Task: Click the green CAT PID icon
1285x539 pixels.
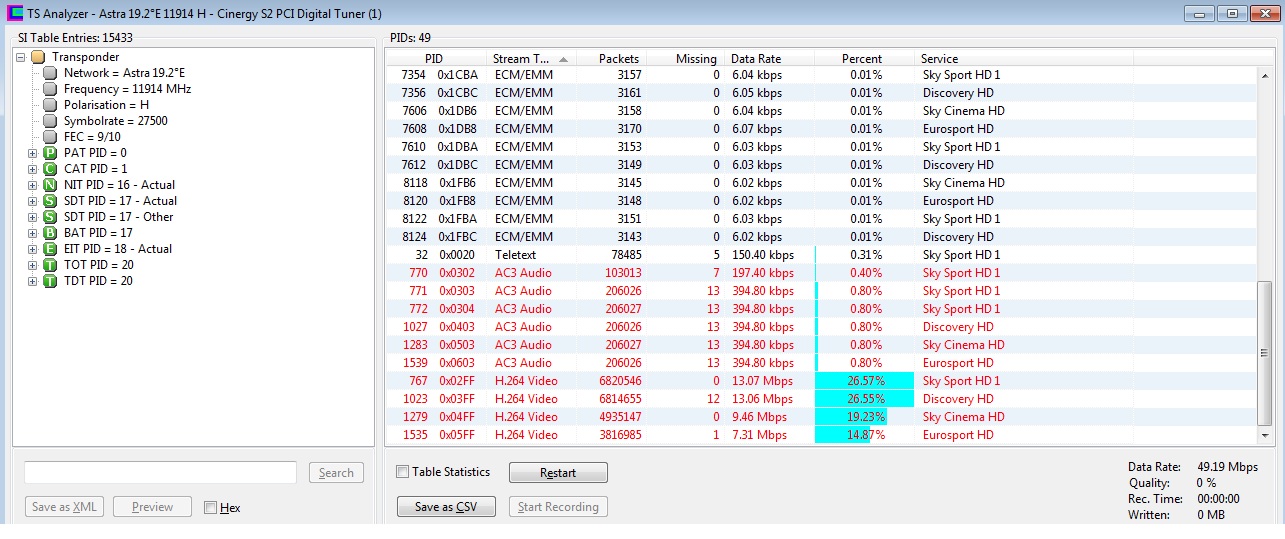Action: [50, 169]
